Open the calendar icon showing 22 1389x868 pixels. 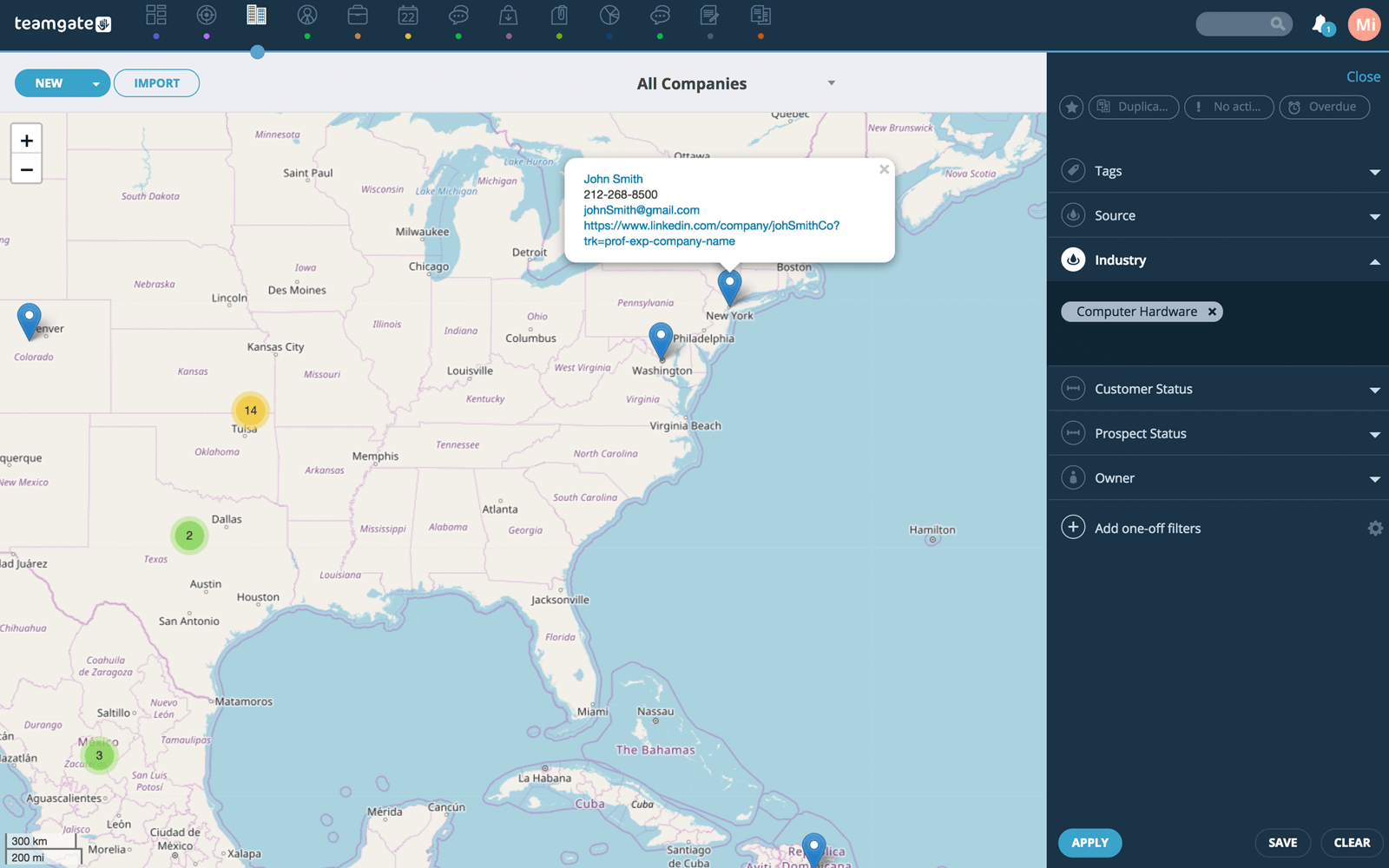click(408, 16)
